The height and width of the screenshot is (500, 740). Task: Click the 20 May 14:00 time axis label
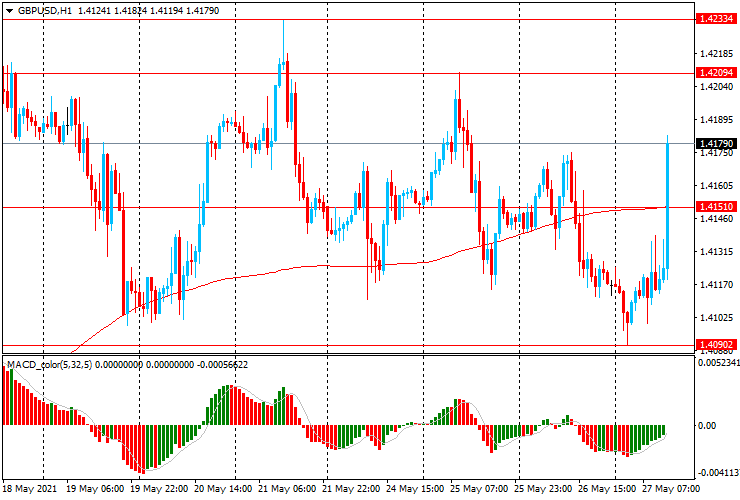[223, 488]
